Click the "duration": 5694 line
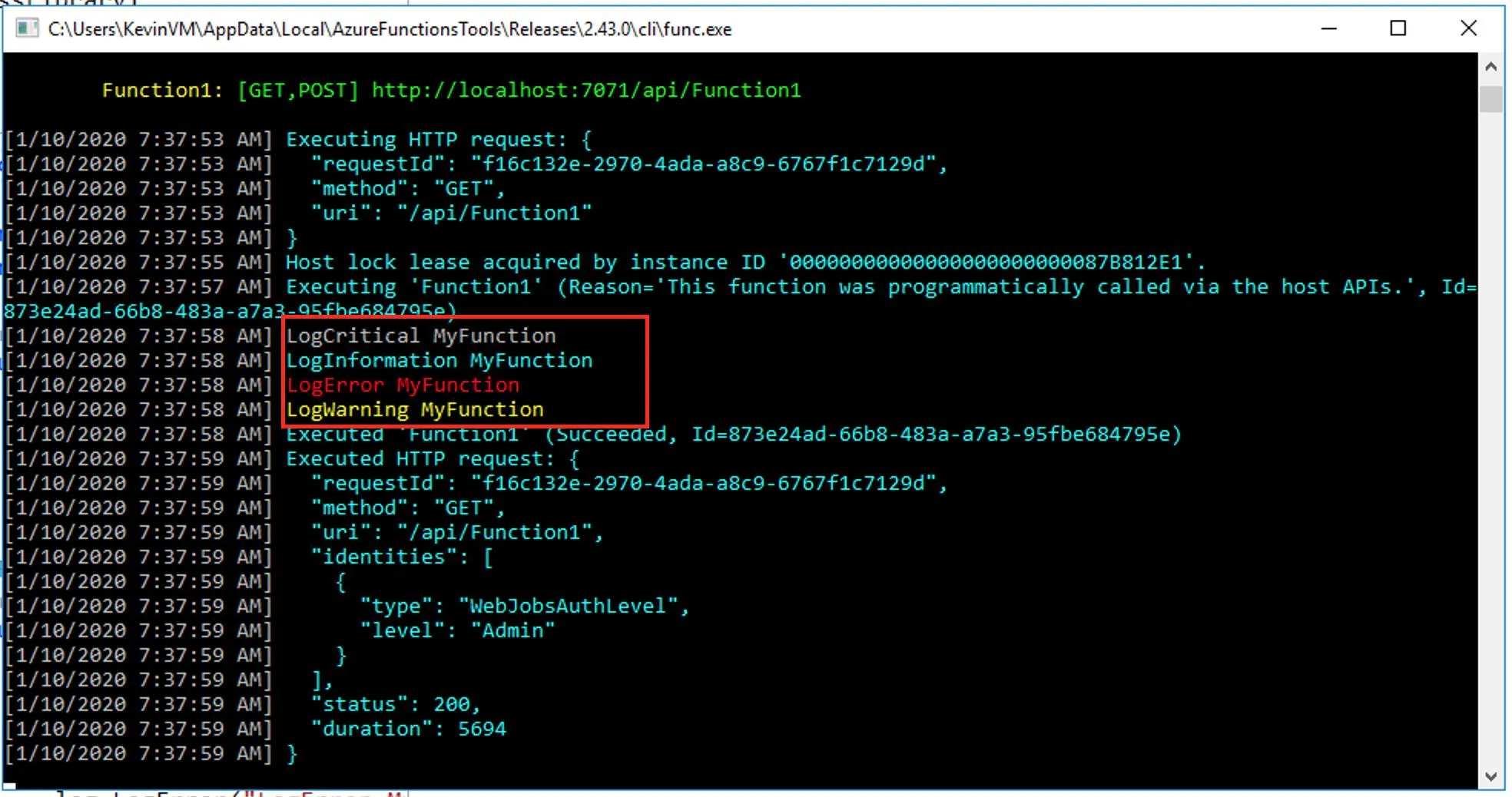1512x797 pixels. coord(409,729)
